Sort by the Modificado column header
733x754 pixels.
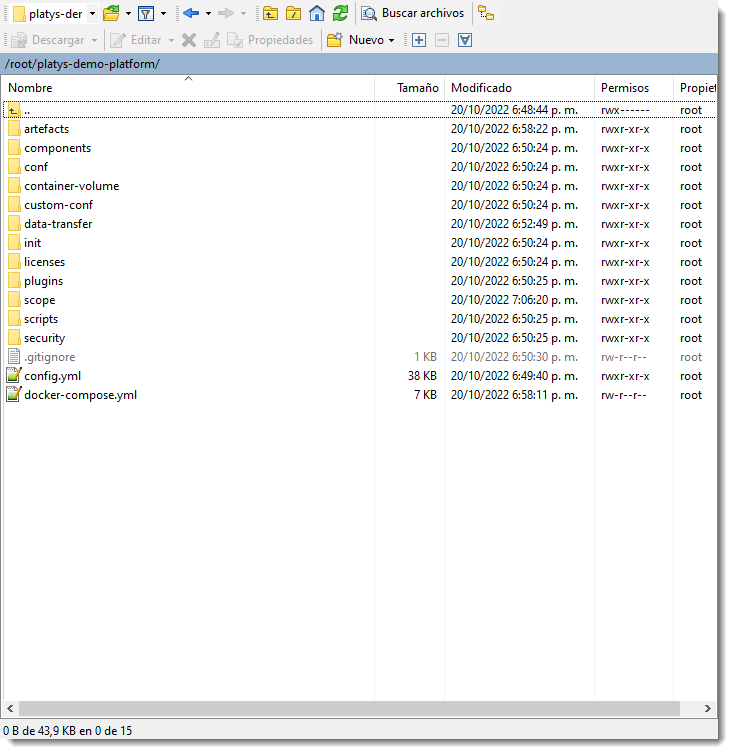tap(481, 88)
